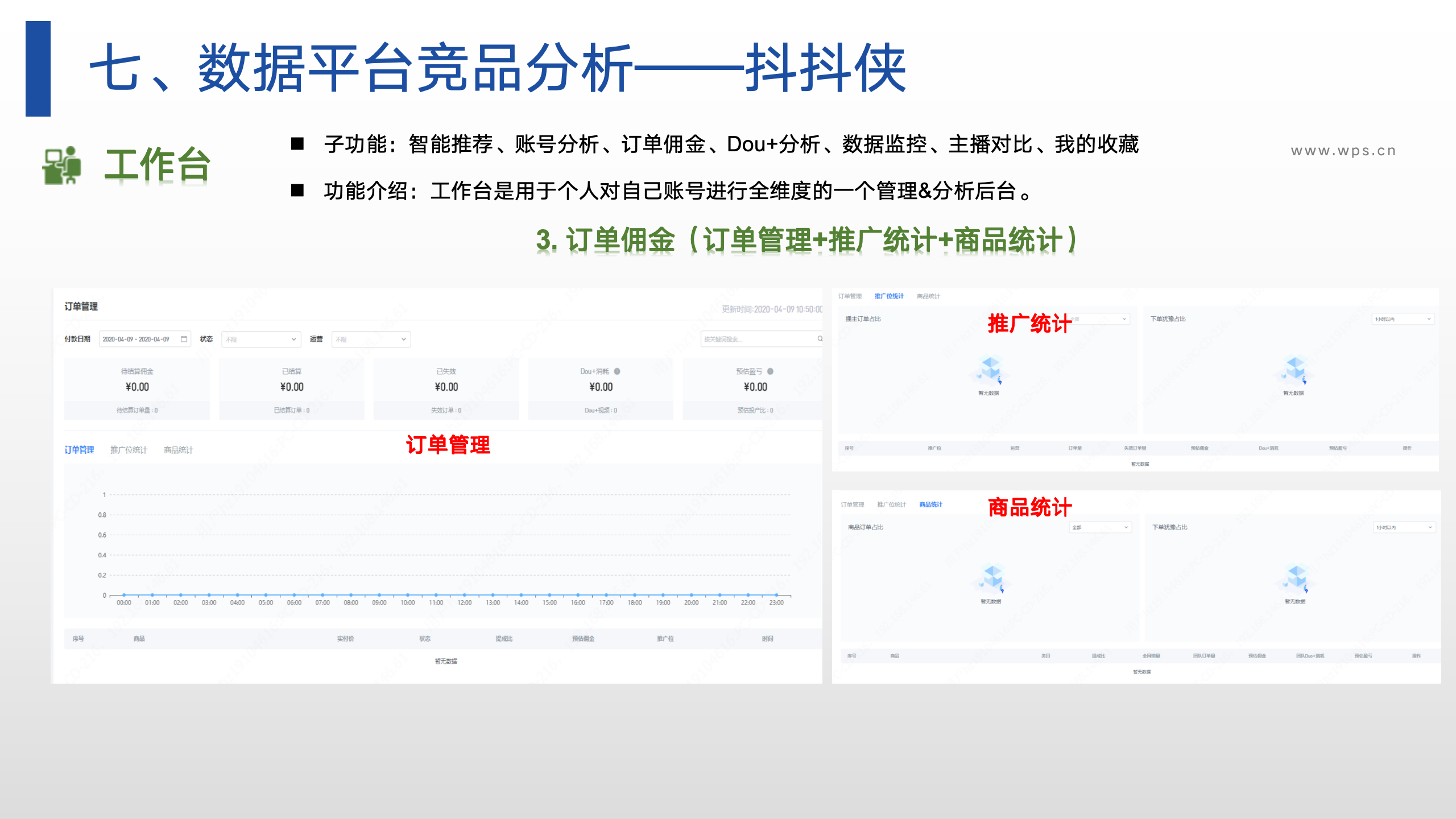Click the Dou+消耗 ¥0.00 card
The height and width of the screenshot is (819, 1456).
tap(601, 390)
